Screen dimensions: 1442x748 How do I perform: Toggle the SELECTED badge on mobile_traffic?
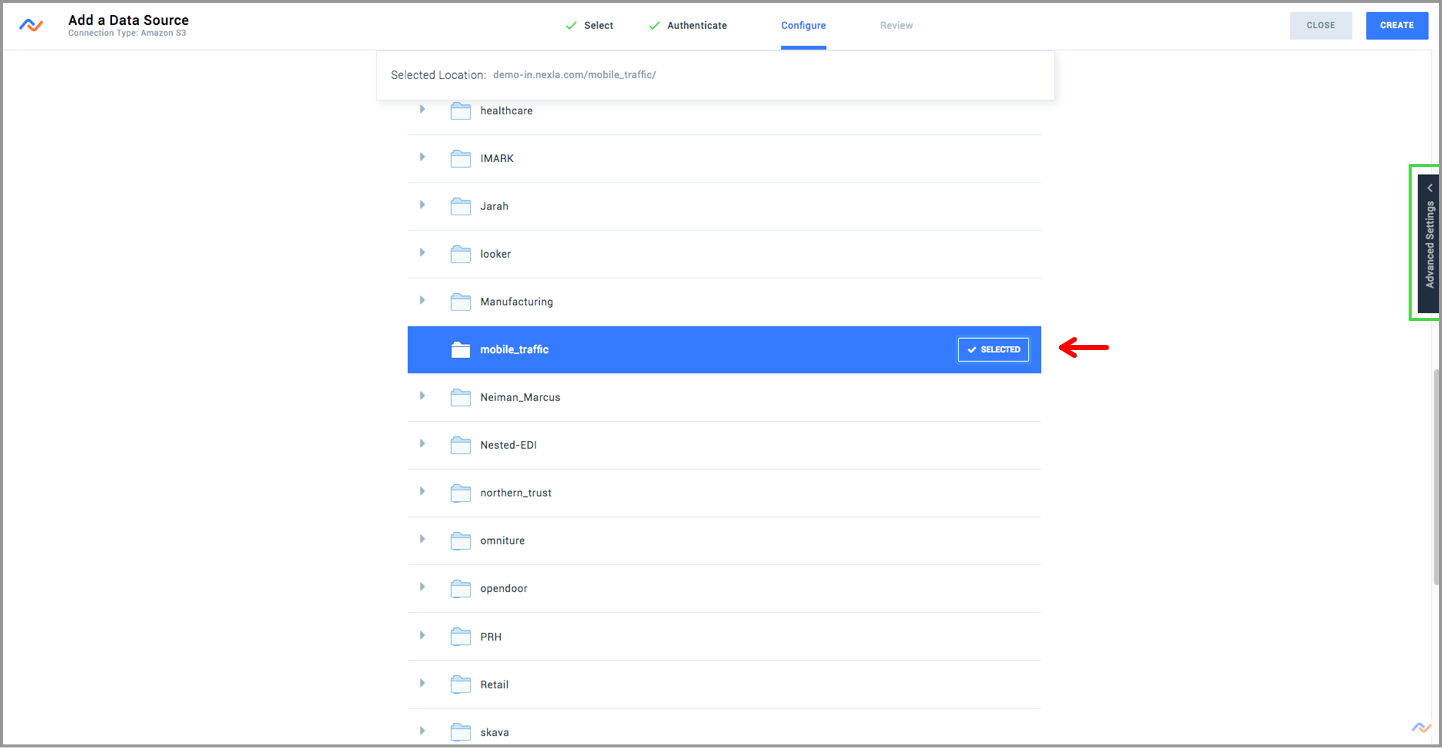(x=993, y=349)
